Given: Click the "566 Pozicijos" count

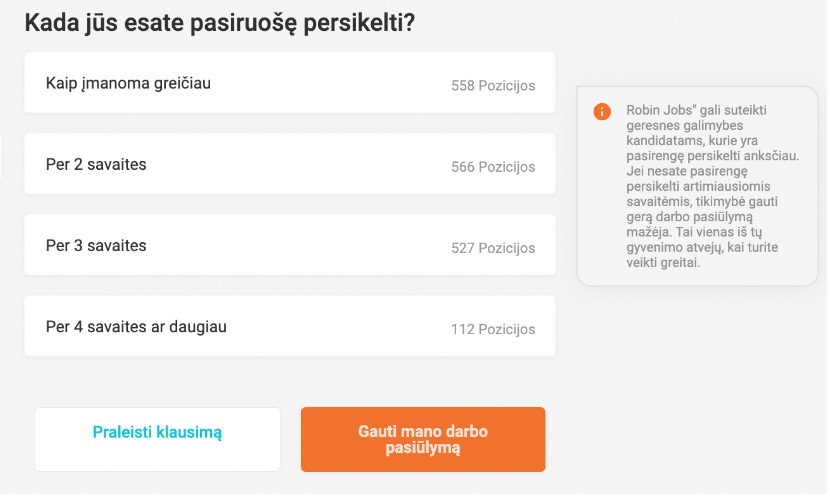Looking at the screenshot, I should (493, 167).
